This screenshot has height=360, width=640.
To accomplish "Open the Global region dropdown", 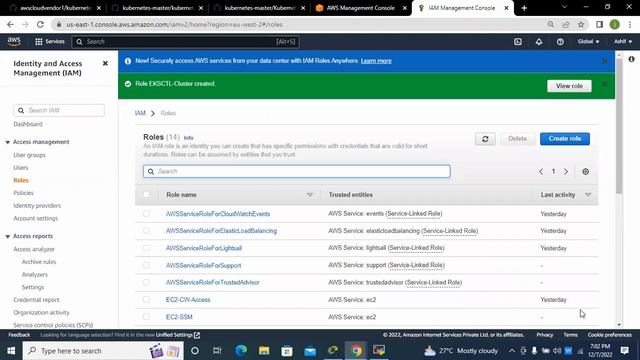I will click(x=588, y=42).
